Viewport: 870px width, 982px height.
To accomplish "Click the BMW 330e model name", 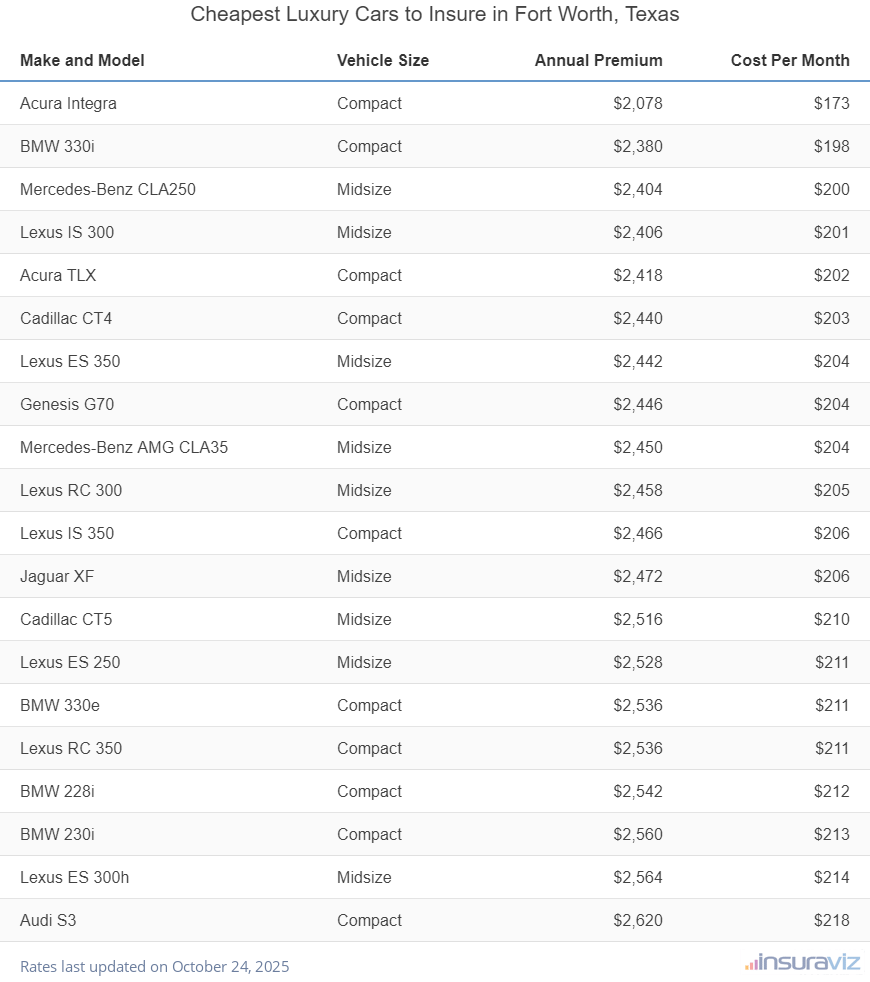I will pos(60,705).
